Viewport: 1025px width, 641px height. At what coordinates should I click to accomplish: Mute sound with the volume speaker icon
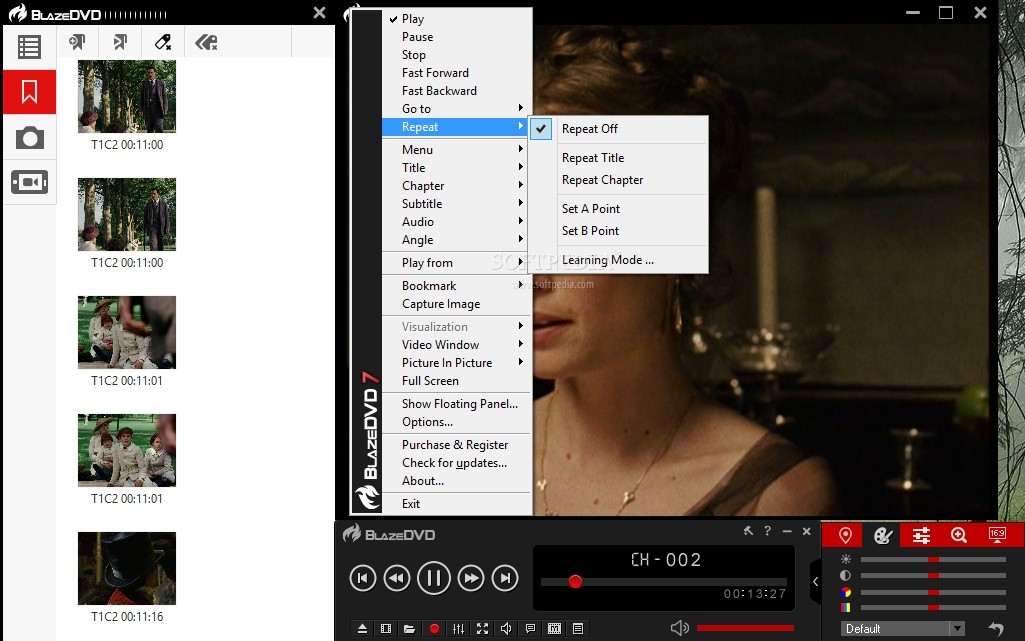[680, 628]
